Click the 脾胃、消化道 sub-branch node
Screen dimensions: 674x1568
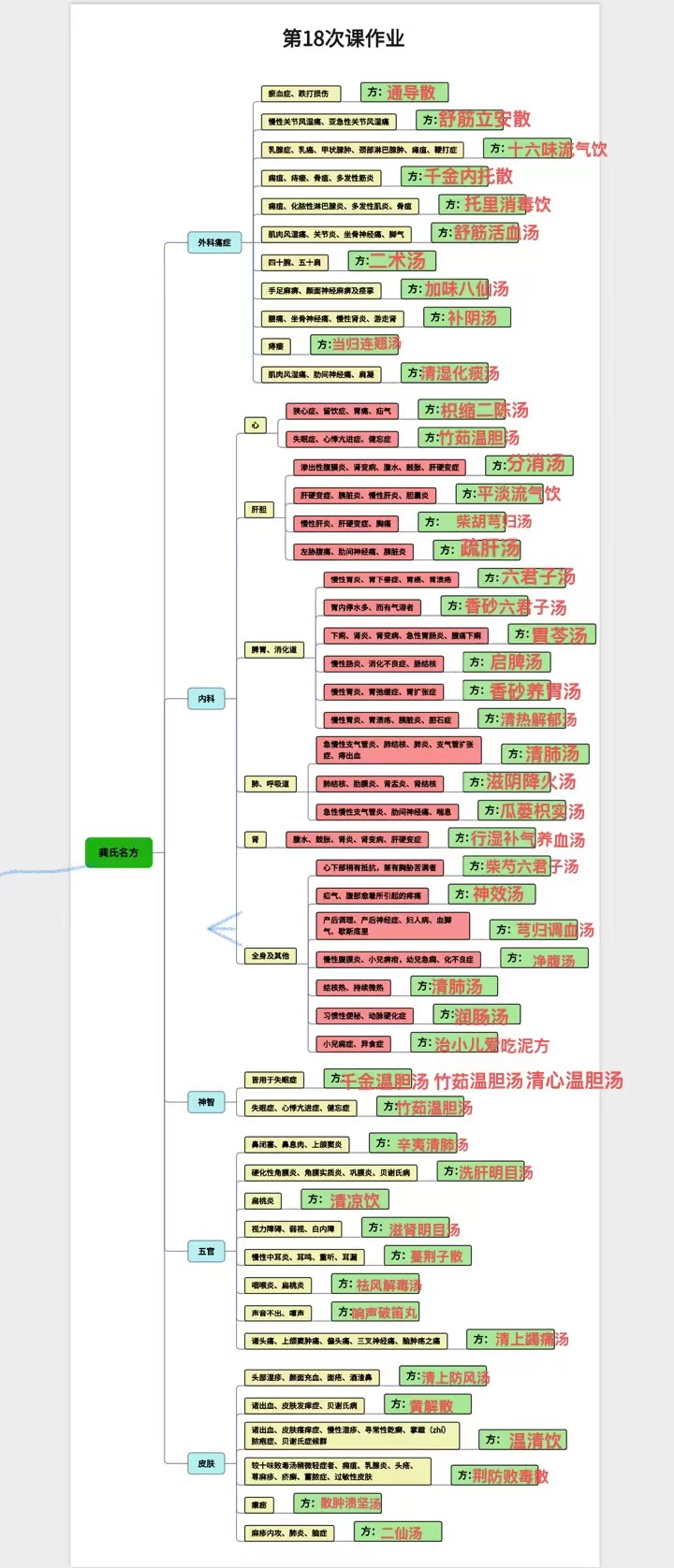[x=273, y=649]
